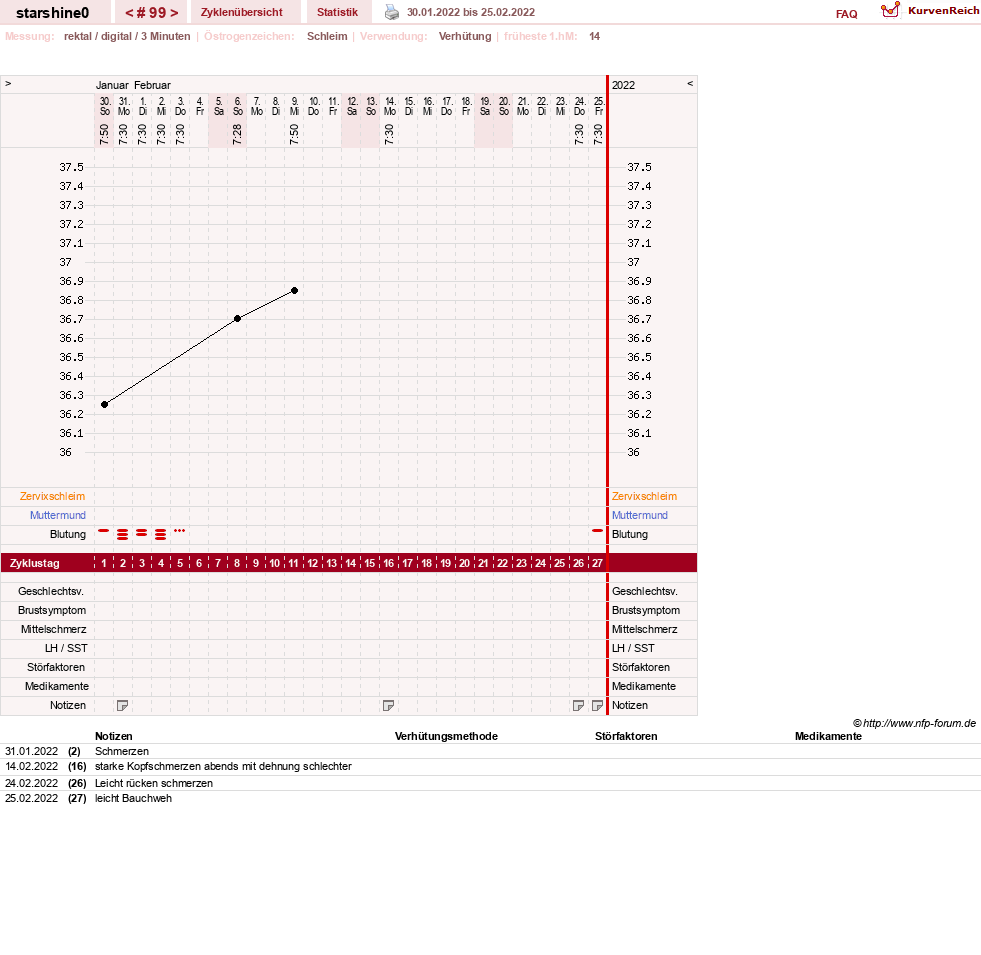Expand chart with left '>' arrow
Viewport: 981px width, 955px height.
coord(8,83)
